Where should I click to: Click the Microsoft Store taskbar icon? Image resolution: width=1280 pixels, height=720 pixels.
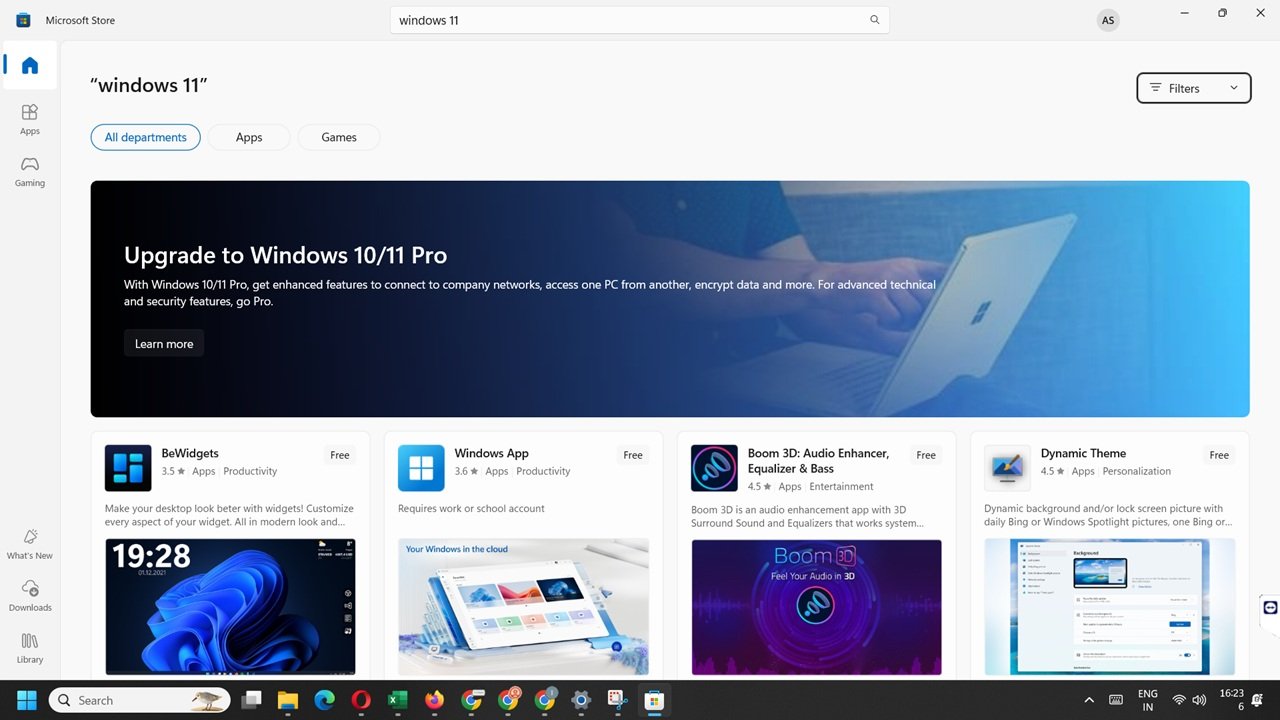tap(654, 700)
